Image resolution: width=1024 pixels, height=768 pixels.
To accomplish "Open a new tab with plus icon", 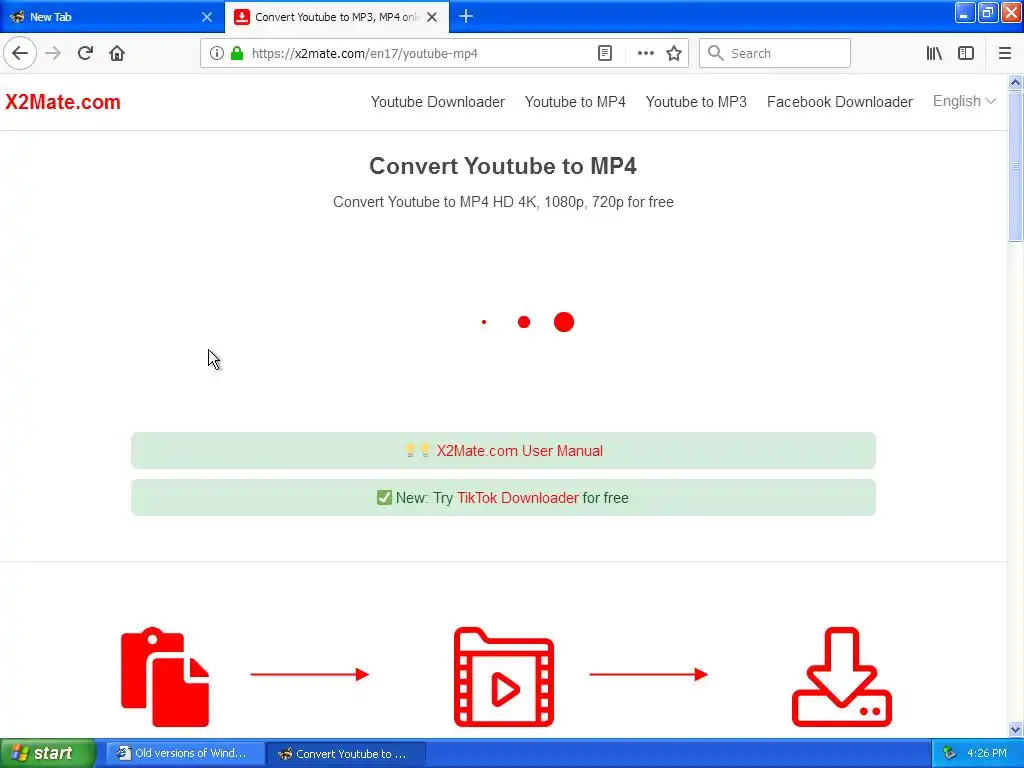I will (x=466, y=16).
